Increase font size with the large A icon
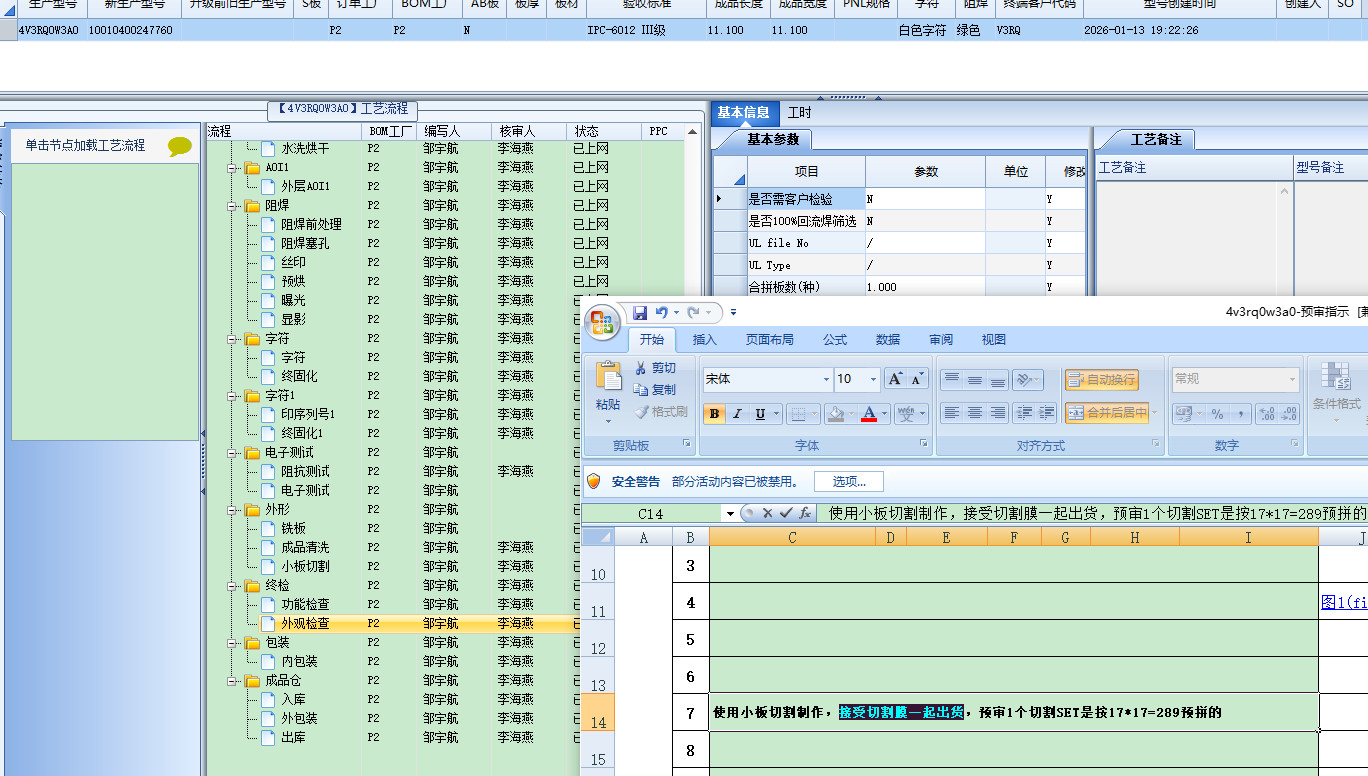This screenshot has width=1368, height=776. click(896, 379)
